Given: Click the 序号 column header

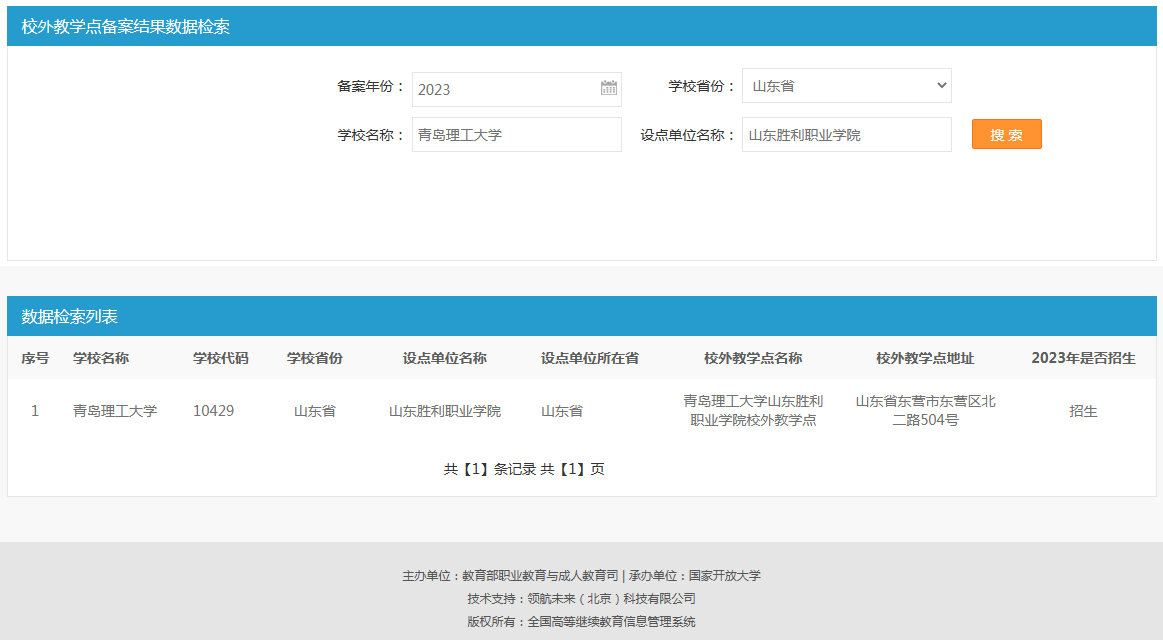Looking at the screenshot, I should pyautogui.click(x=35, y=358).
